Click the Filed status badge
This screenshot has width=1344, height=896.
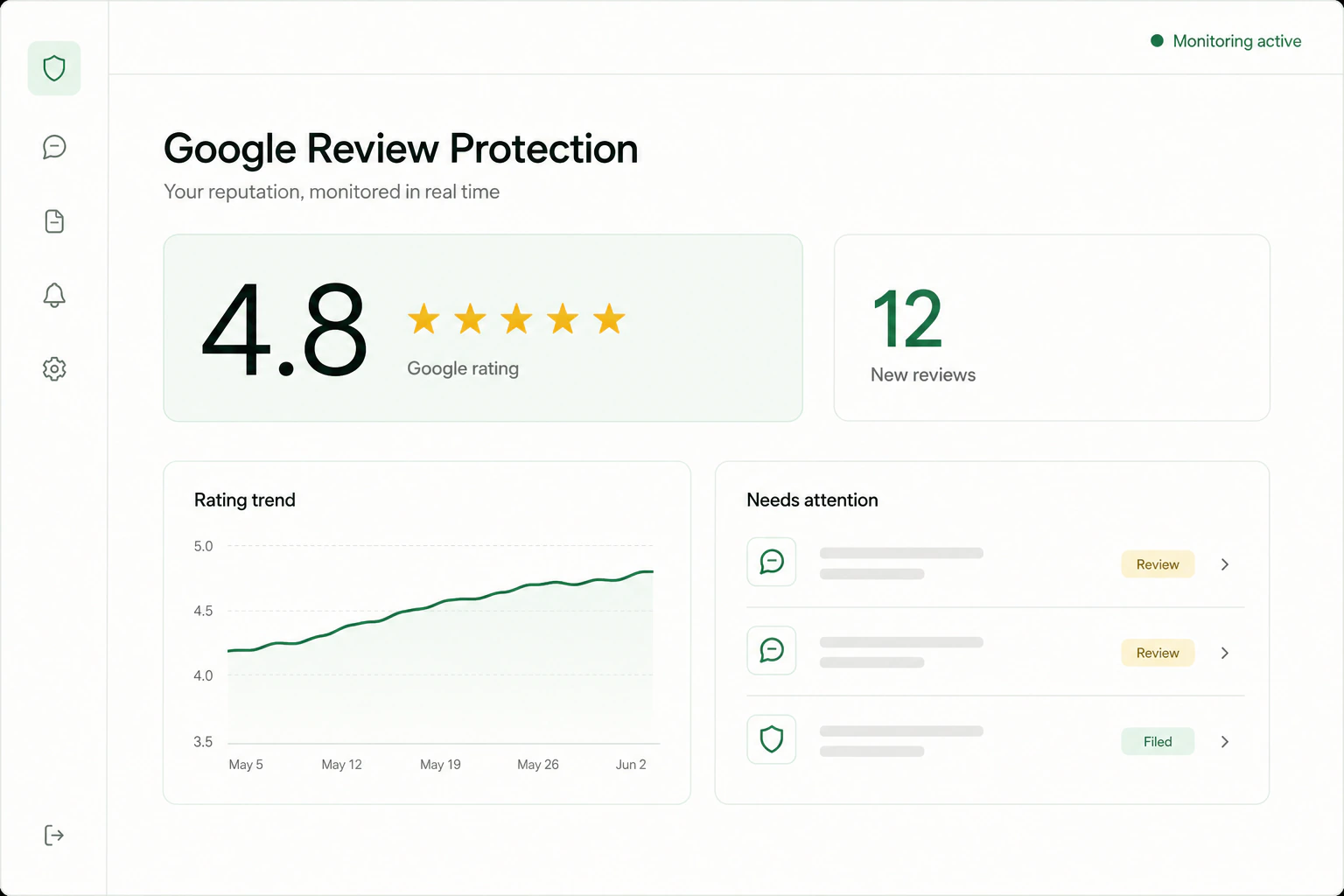click(1158, 742)
